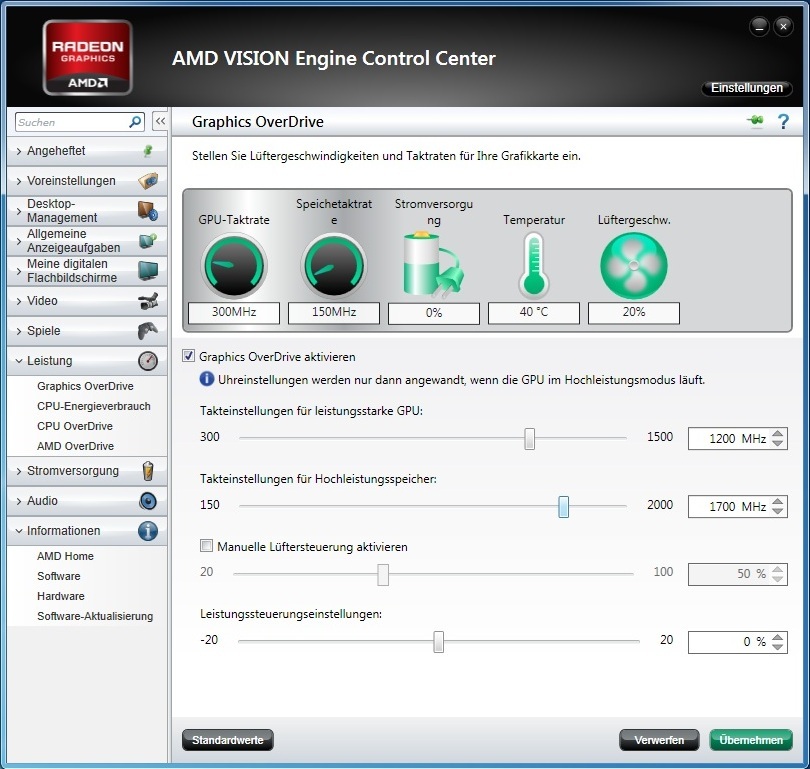Click the GPU clock slider handle

pos(529,438)
